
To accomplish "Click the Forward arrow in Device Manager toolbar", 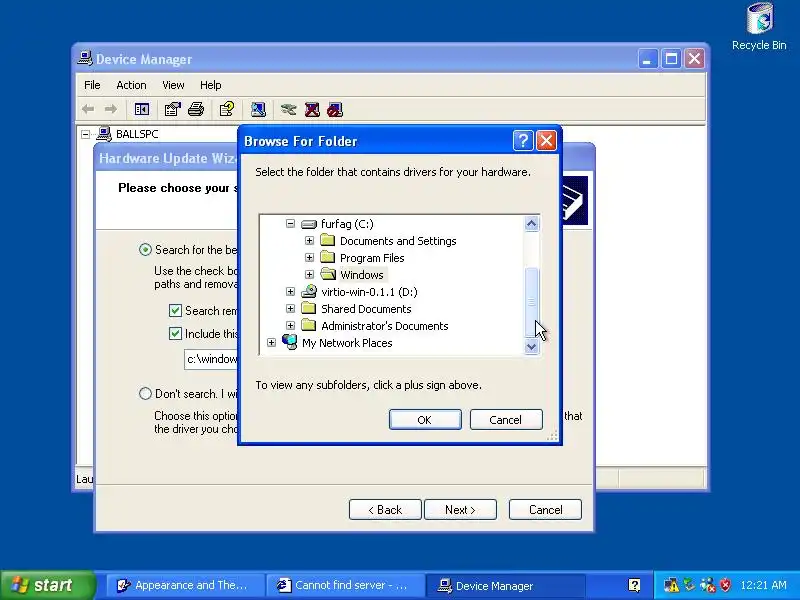I will 110,109.
